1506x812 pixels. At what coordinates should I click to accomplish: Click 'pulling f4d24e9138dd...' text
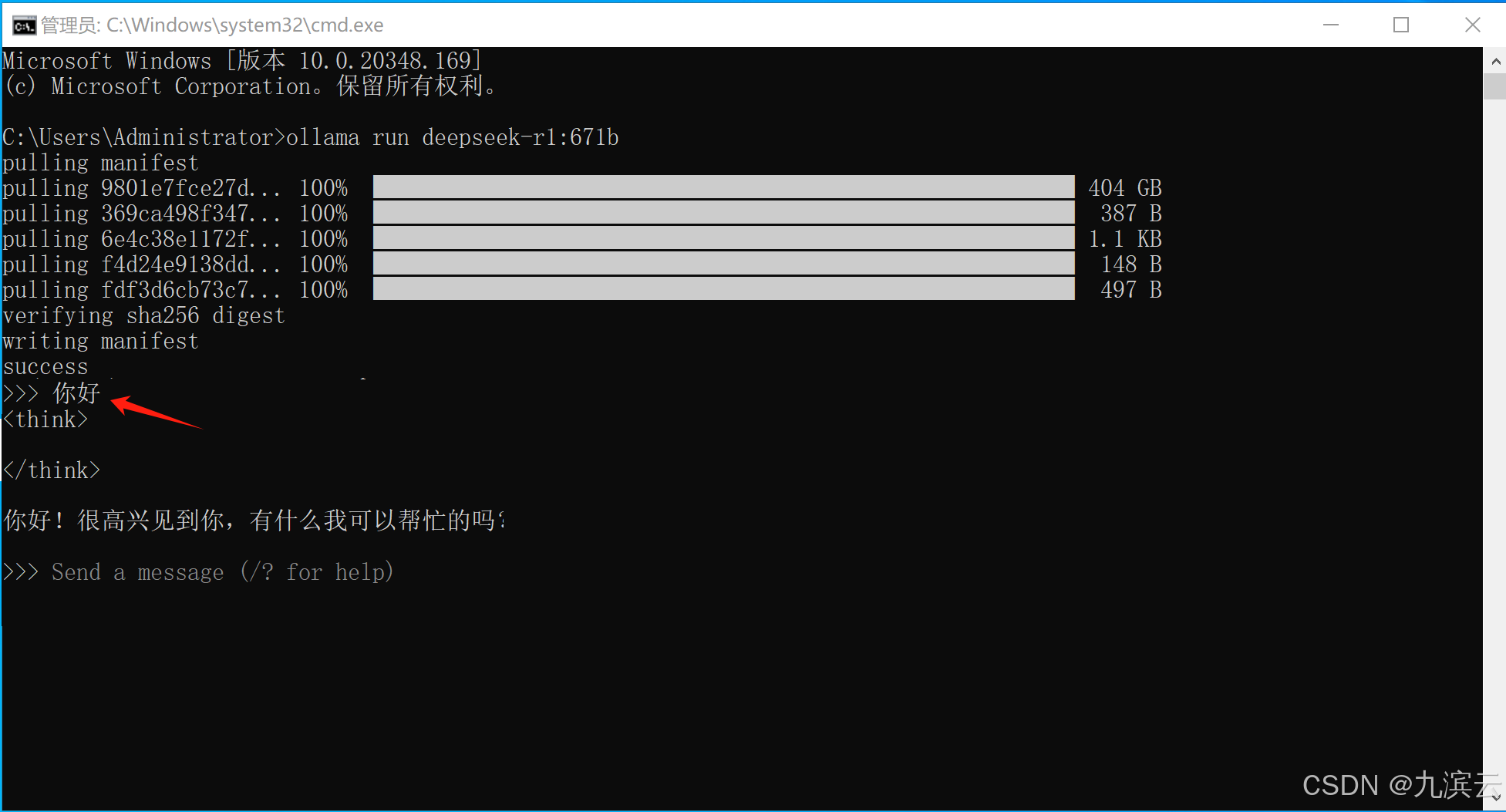pyautogui.click(x=142, y=264)
